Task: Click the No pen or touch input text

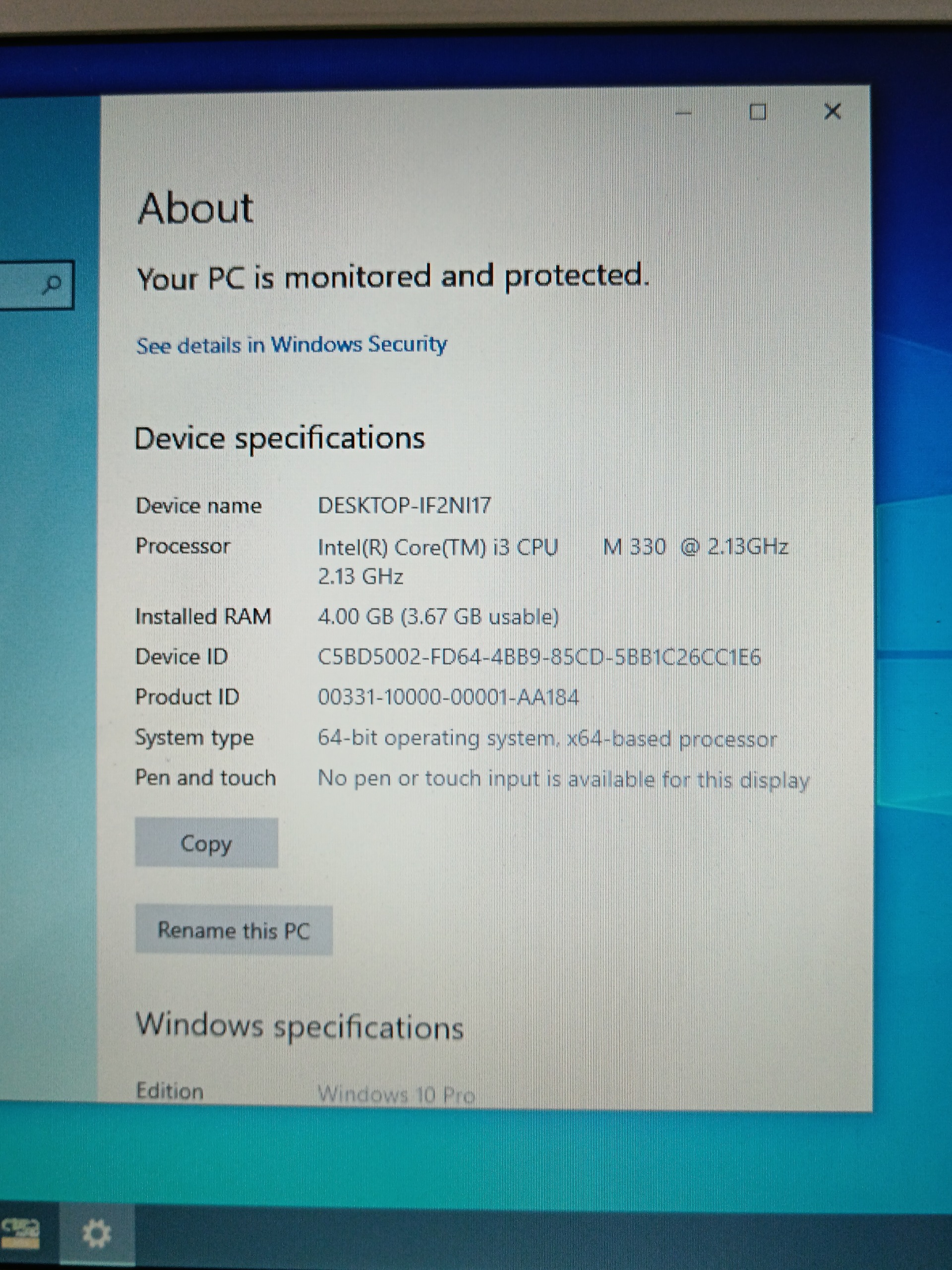Action: tap(563, 779)
